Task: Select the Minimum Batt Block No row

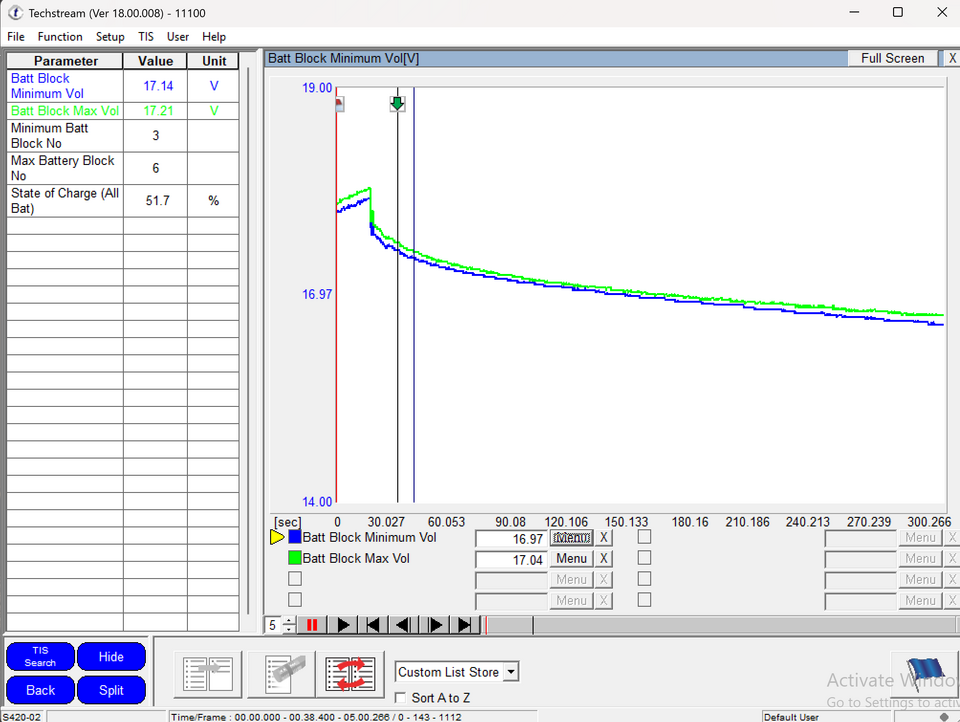Action: [x=123, y=135]
